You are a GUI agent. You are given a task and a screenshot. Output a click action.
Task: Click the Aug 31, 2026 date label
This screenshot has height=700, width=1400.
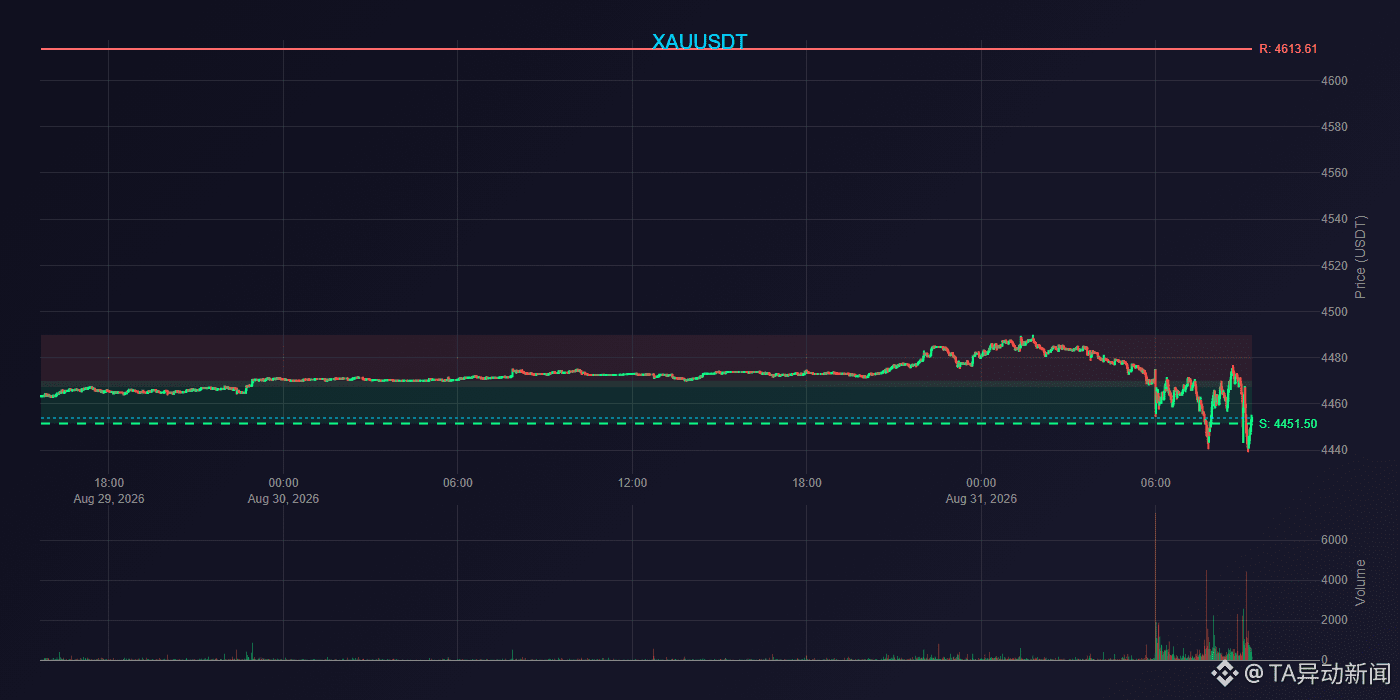coord(981,498)
